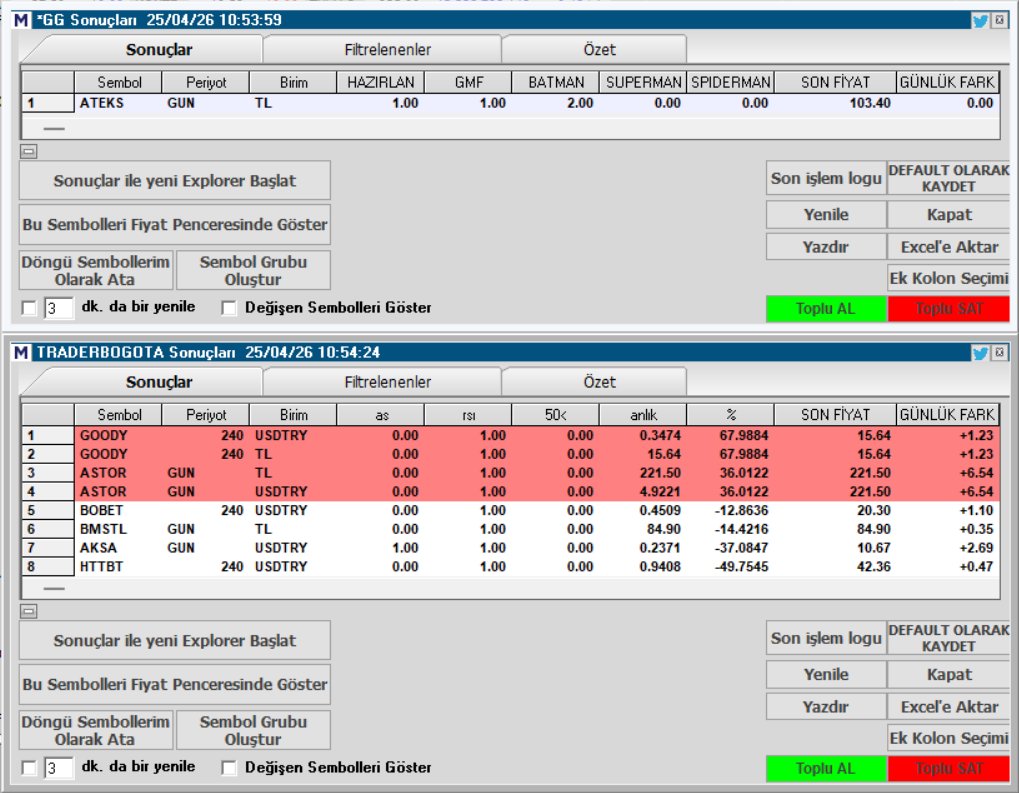Collapse the results panel in TRADERBOGOTA window
The height and width of the screenshot is (793, 1019).
point(29,611)
